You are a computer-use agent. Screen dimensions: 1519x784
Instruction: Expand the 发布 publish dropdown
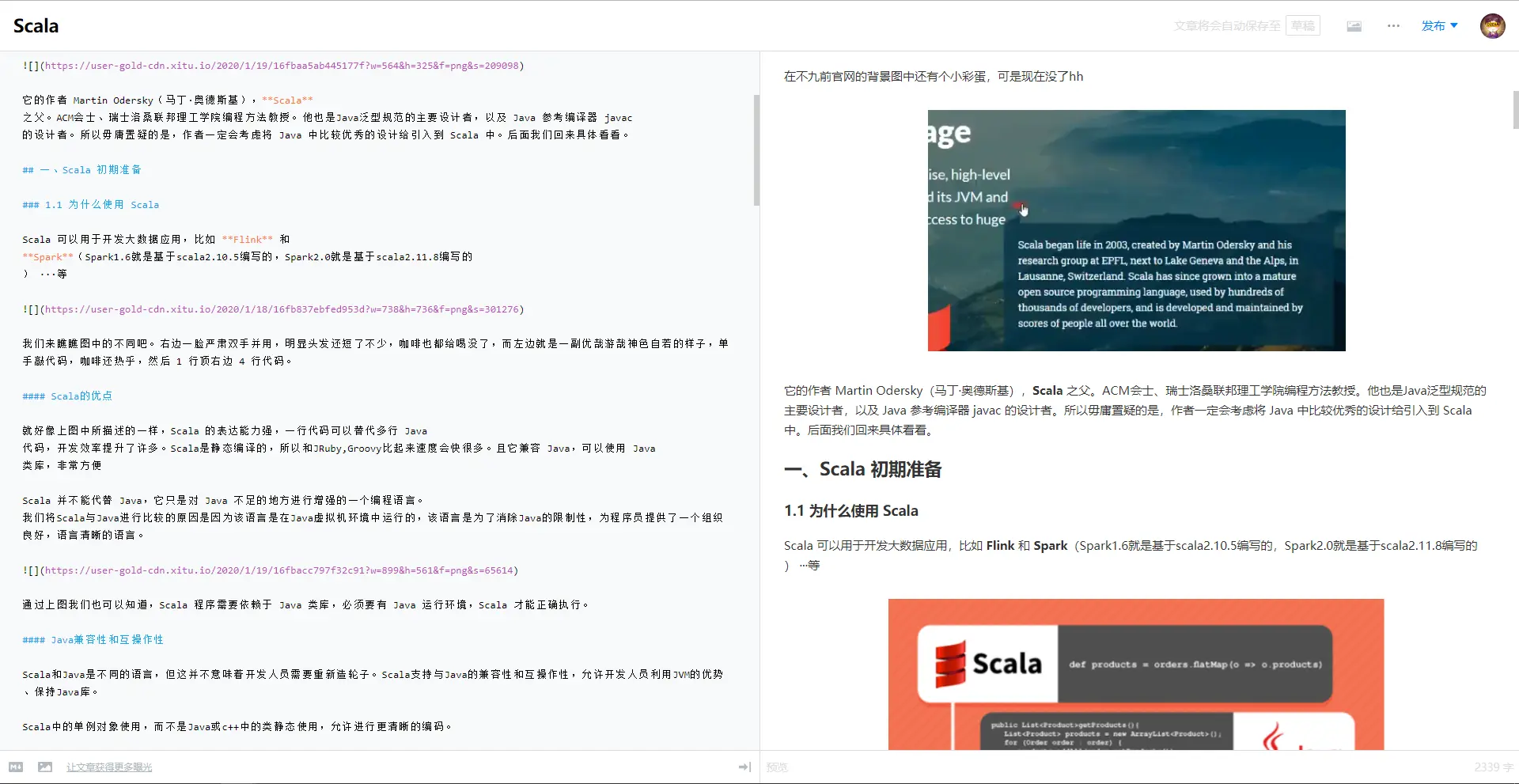point(1439,26)
